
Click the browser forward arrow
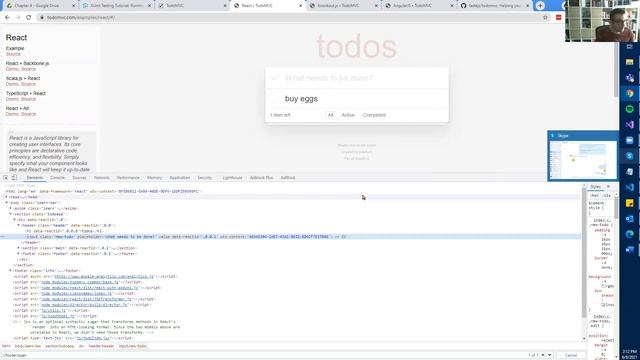[x=18, y=18]
